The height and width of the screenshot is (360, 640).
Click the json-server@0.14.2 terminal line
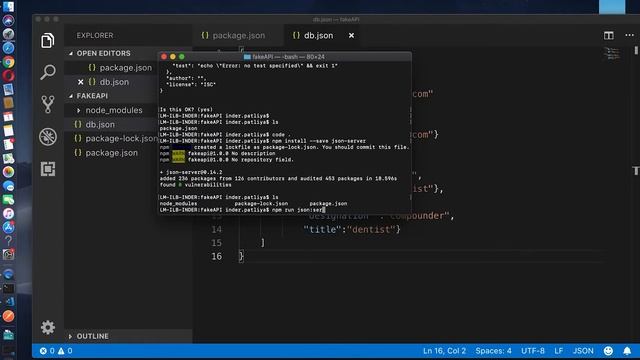(191, 172)
